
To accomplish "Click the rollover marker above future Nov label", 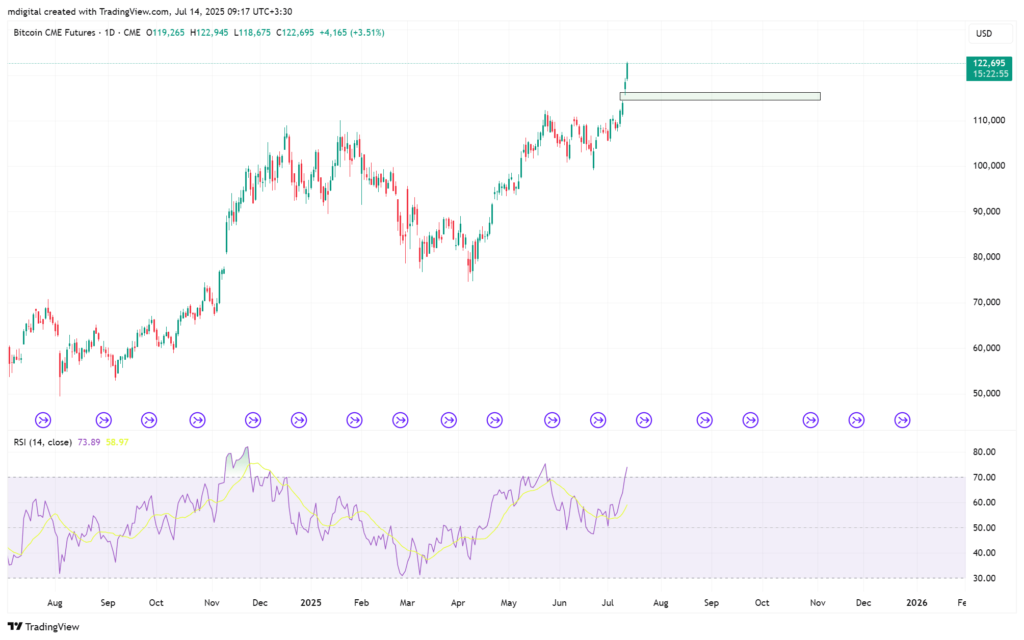I will [x=810, y=420].
